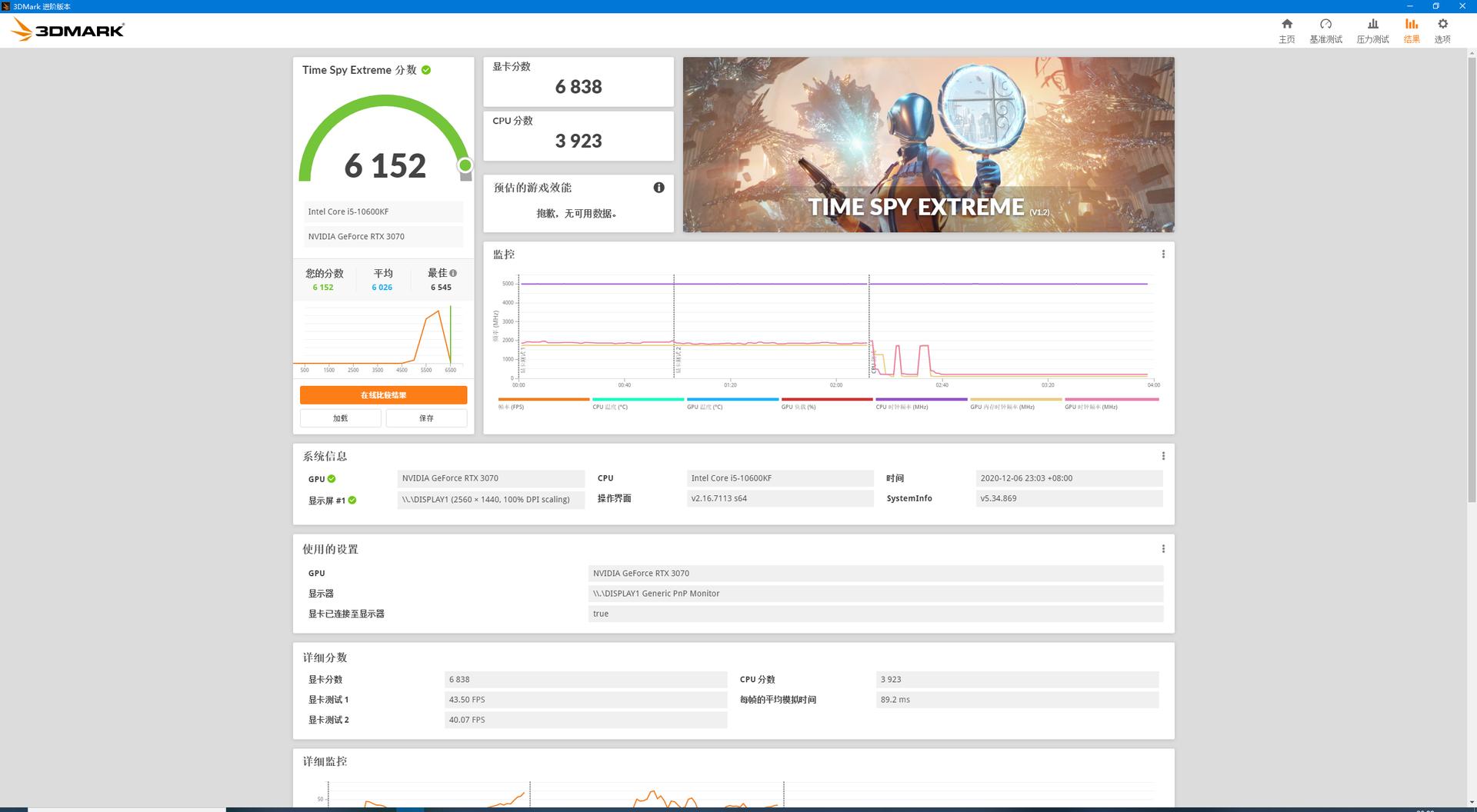
Task: Open the 选项 gear icon
Action: point(1442,25)
